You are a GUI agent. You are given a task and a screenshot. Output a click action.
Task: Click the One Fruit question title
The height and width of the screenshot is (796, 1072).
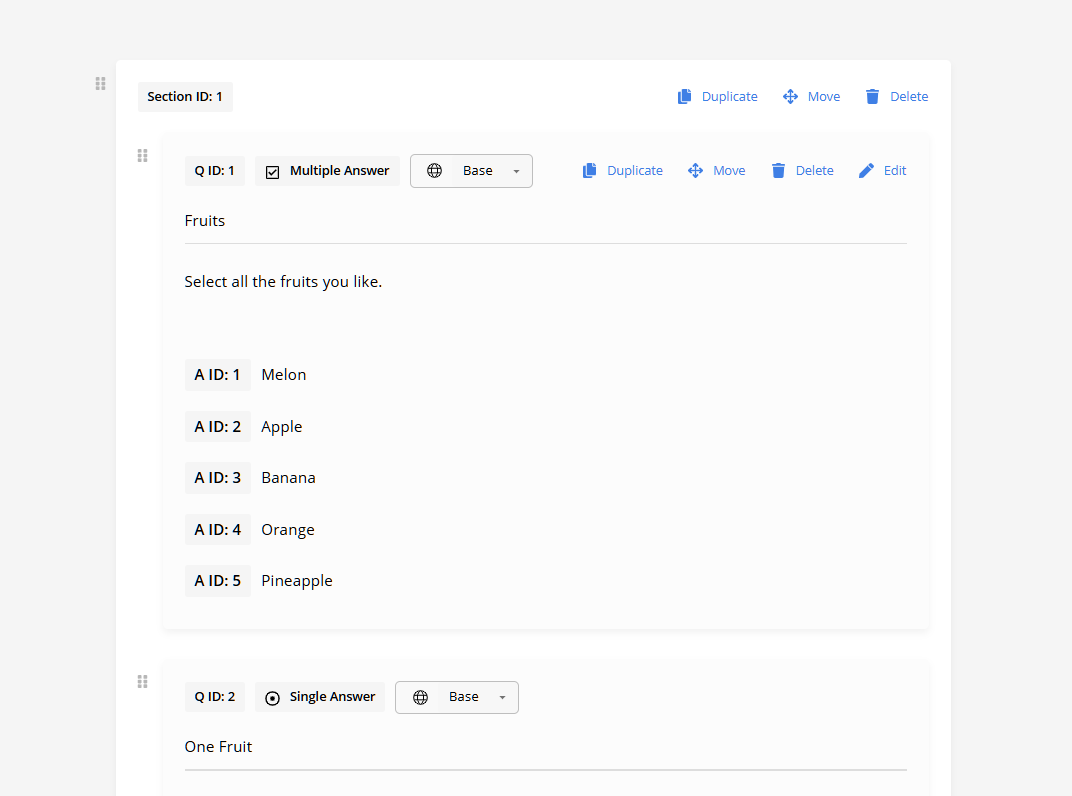click(218, 747)
